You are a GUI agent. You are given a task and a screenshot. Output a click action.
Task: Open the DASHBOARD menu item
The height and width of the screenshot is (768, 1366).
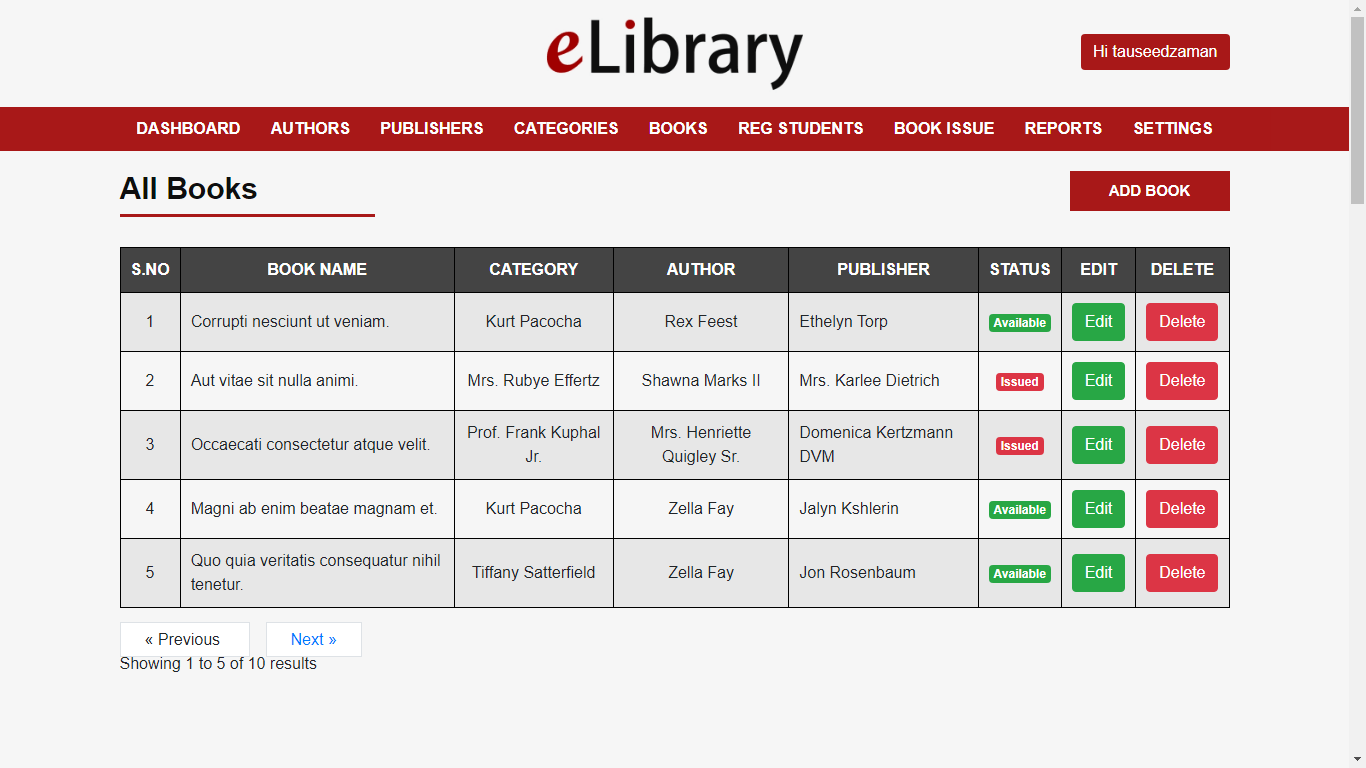pos(188,128)
